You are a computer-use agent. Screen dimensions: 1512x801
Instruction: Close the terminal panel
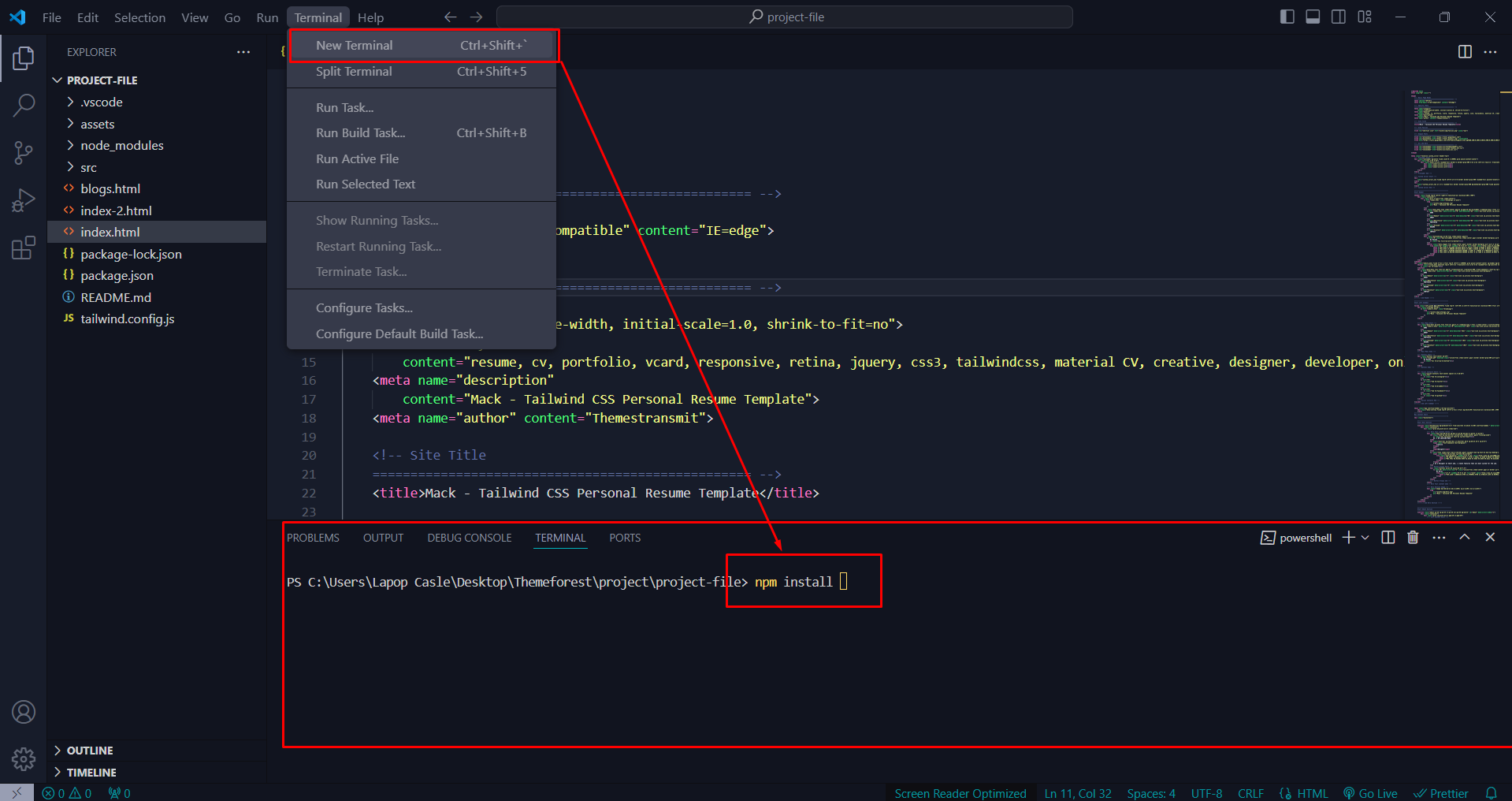pos(1490,537)
